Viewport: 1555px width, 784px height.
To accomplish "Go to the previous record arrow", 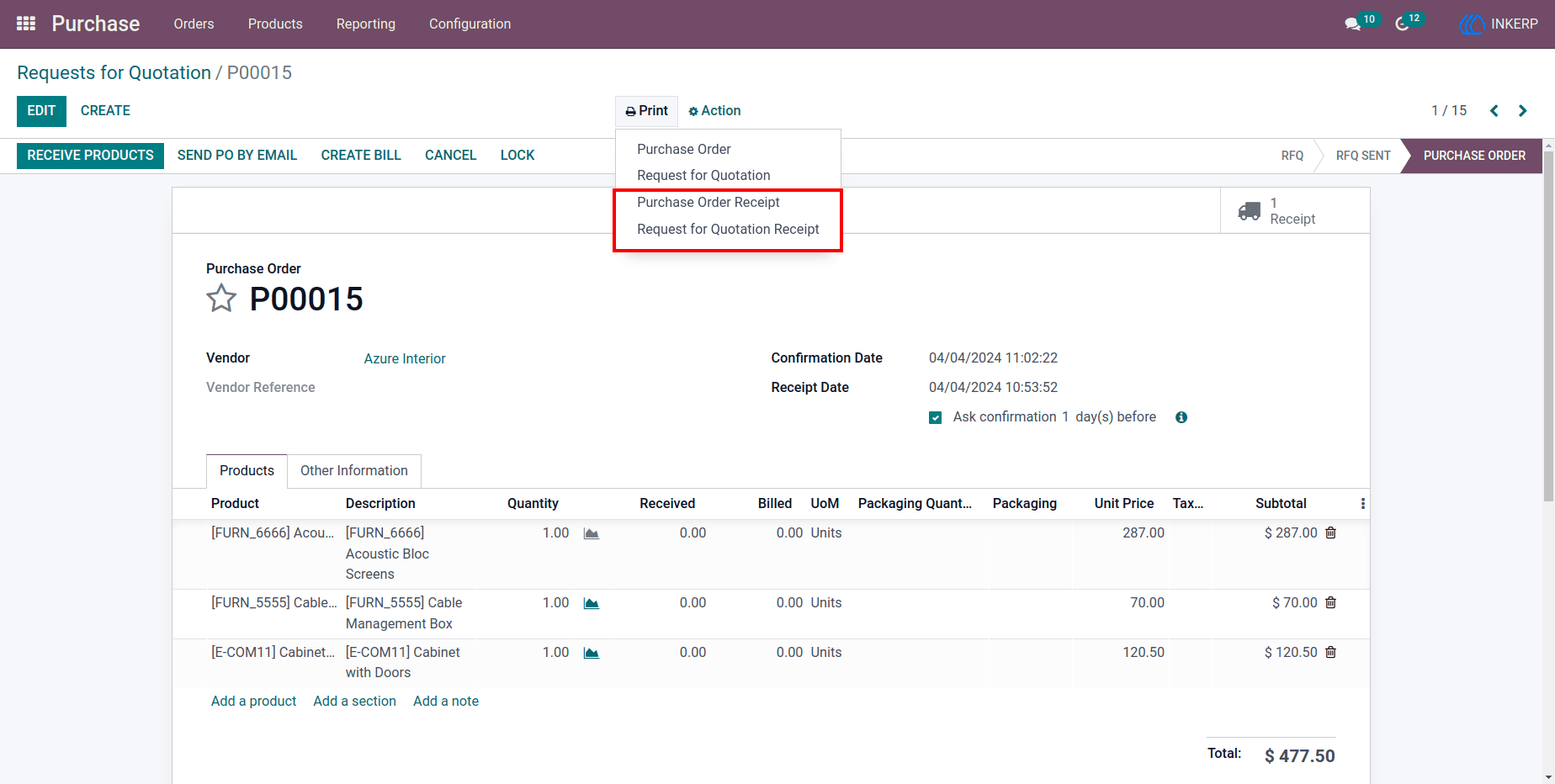I will pos(1494,111).
